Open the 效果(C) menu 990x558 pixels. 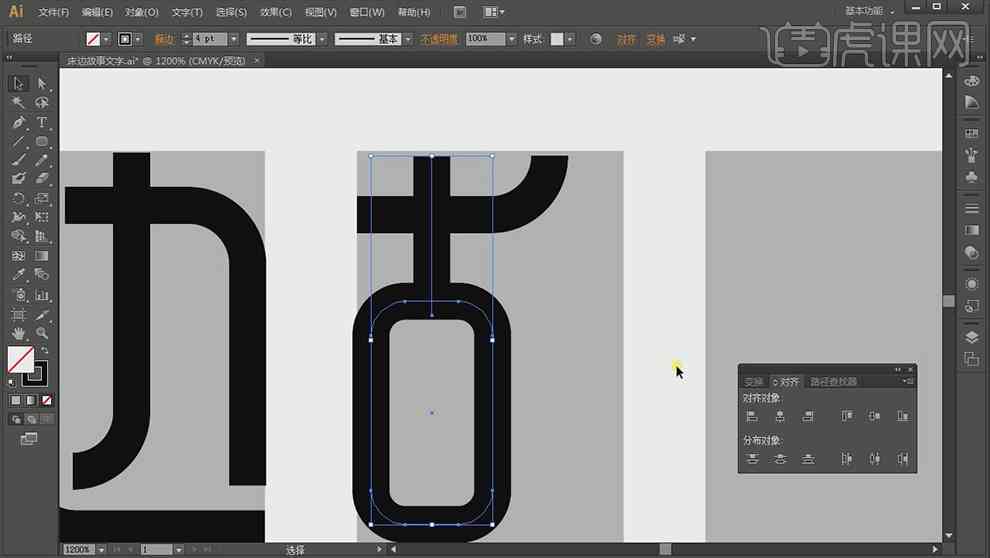[276, 12]
